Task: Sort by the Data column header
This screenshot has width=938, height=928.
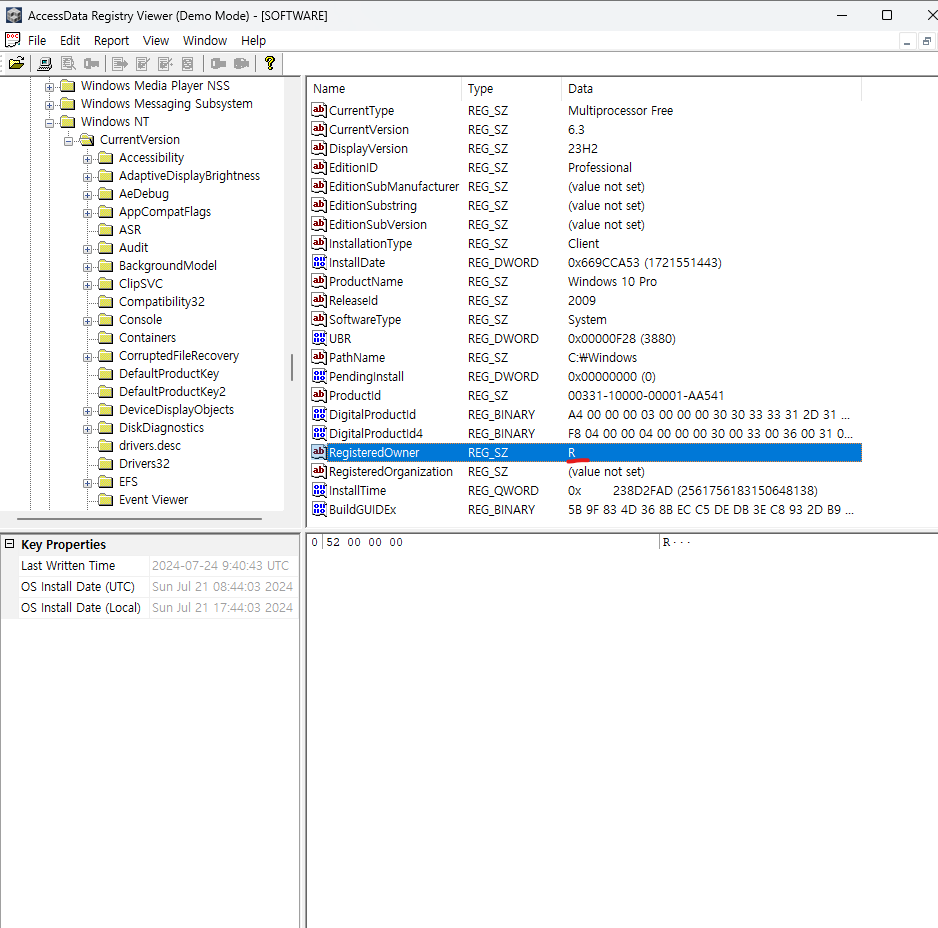Action: (711, 89)
